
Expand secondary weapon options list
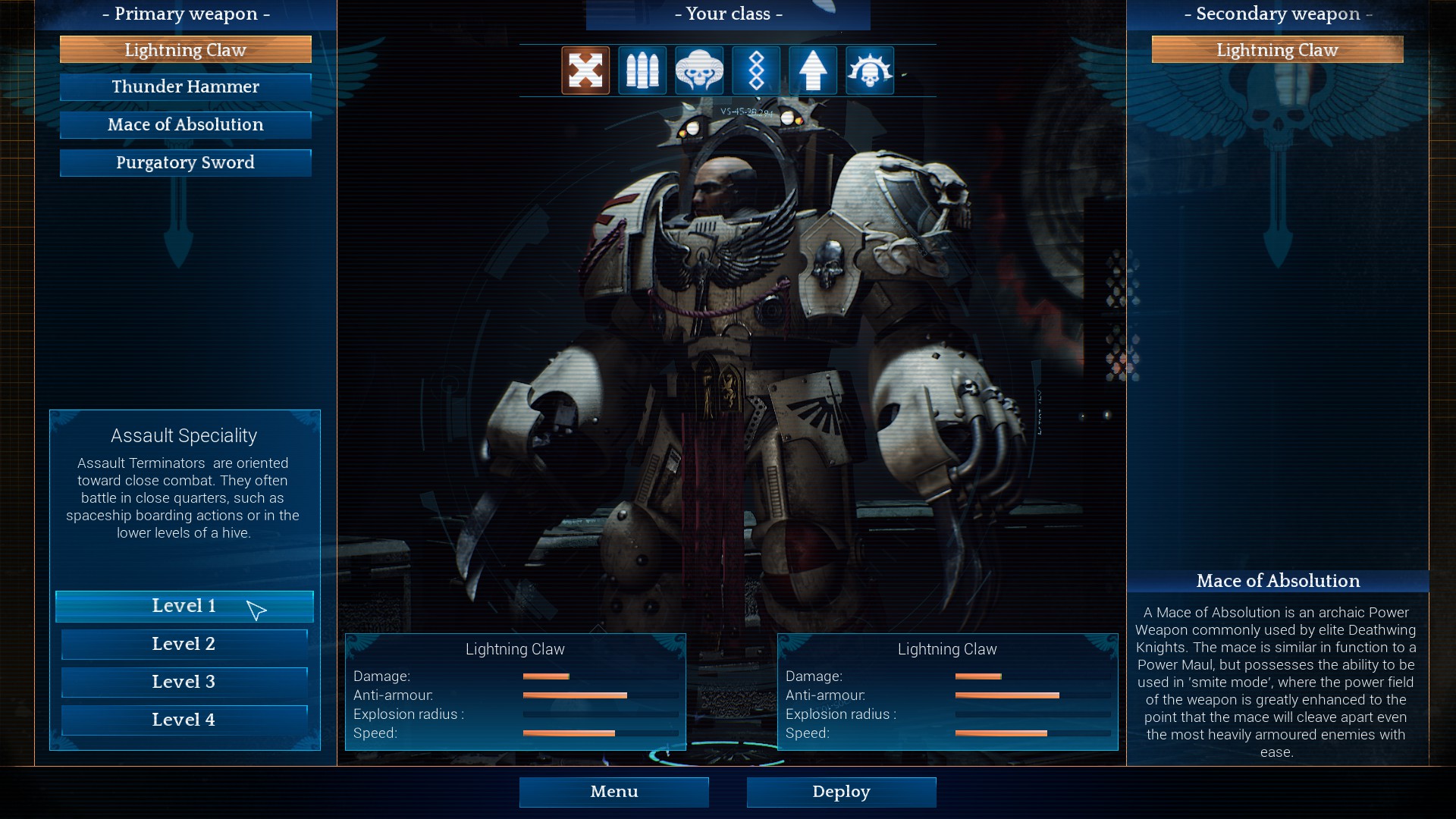[x=1277, y=50]
